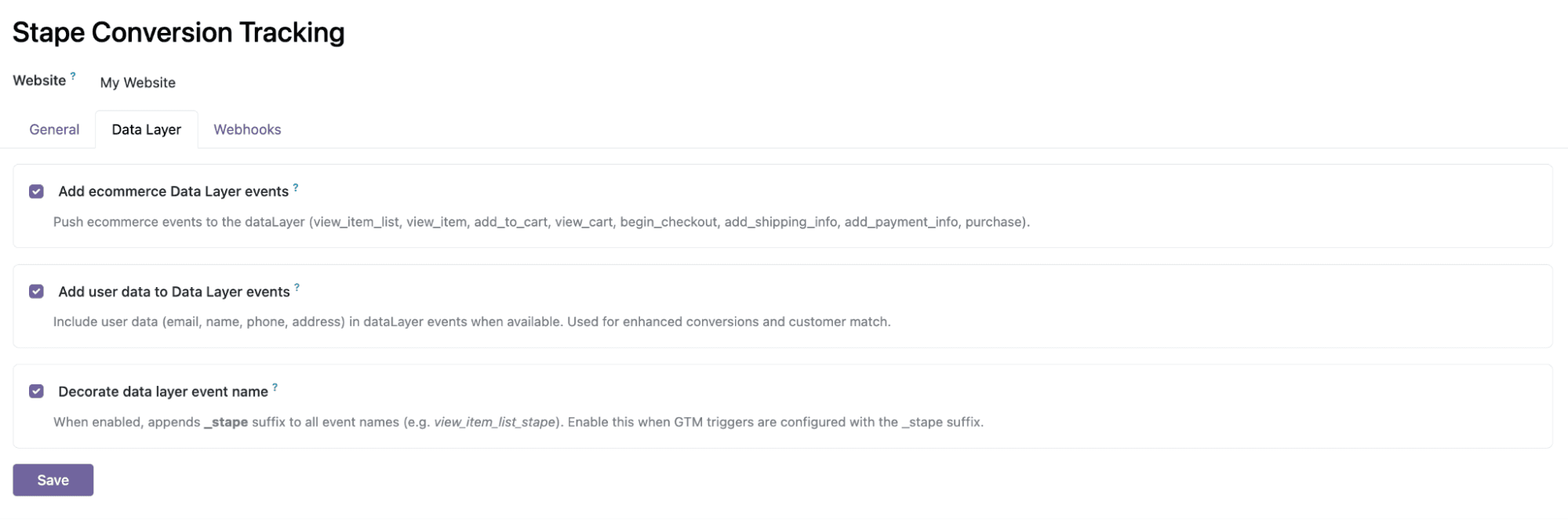
Task: Open the Webhooks tab
Action: coord(247,129)
